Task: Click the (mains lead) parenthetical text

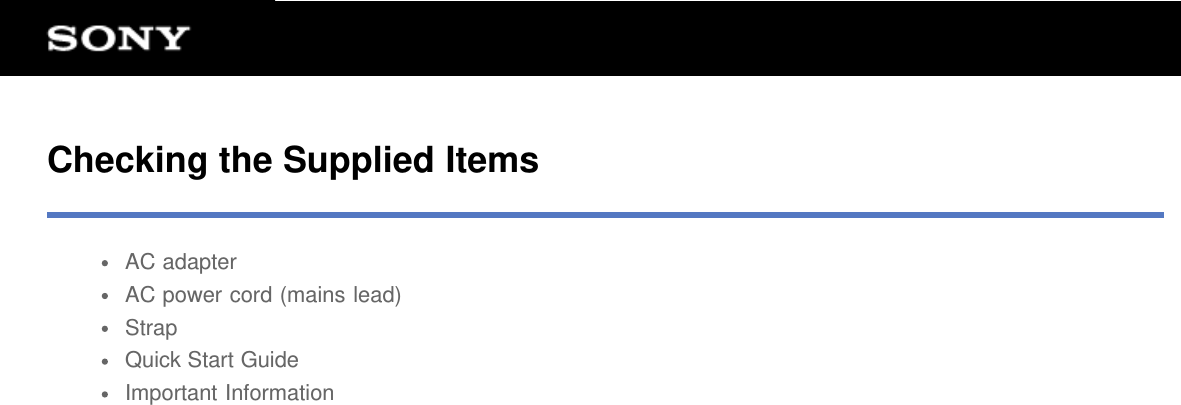Action: coord(341,295)
